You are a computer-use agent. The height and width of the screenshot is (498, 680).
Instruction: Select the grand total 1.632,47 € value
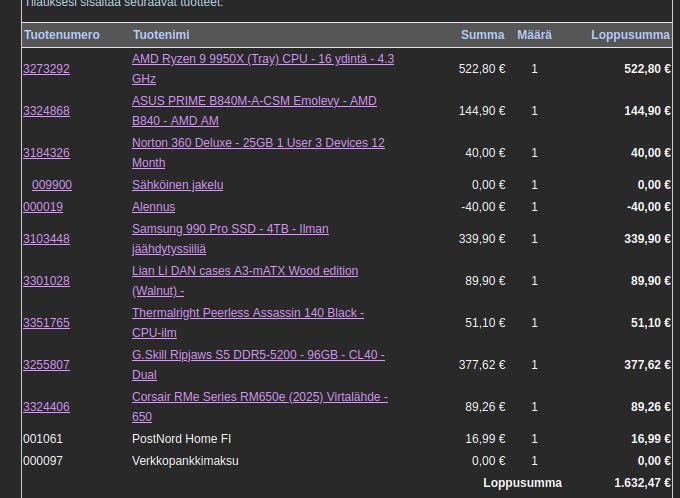pos(642,483)
